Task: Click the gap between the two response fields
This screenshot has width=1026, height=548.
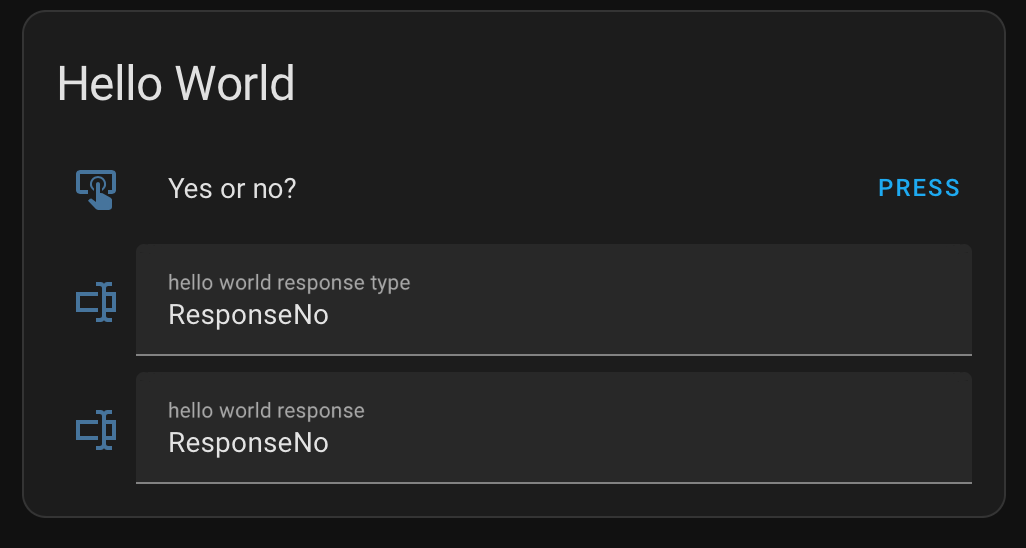Action: click(554, 364)
